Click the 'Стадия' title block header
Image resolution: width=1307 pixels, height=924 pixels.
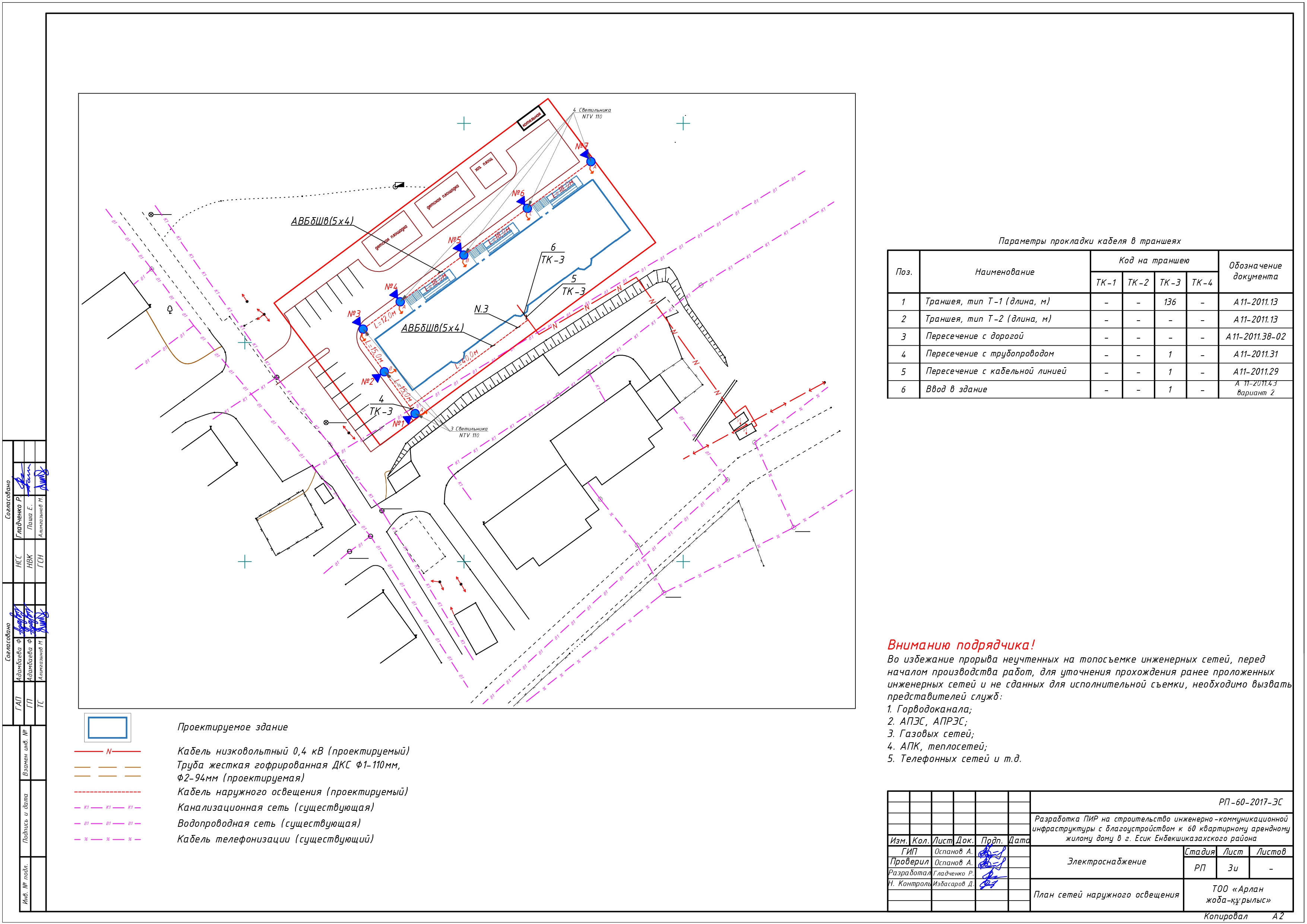coord(1199,852)
